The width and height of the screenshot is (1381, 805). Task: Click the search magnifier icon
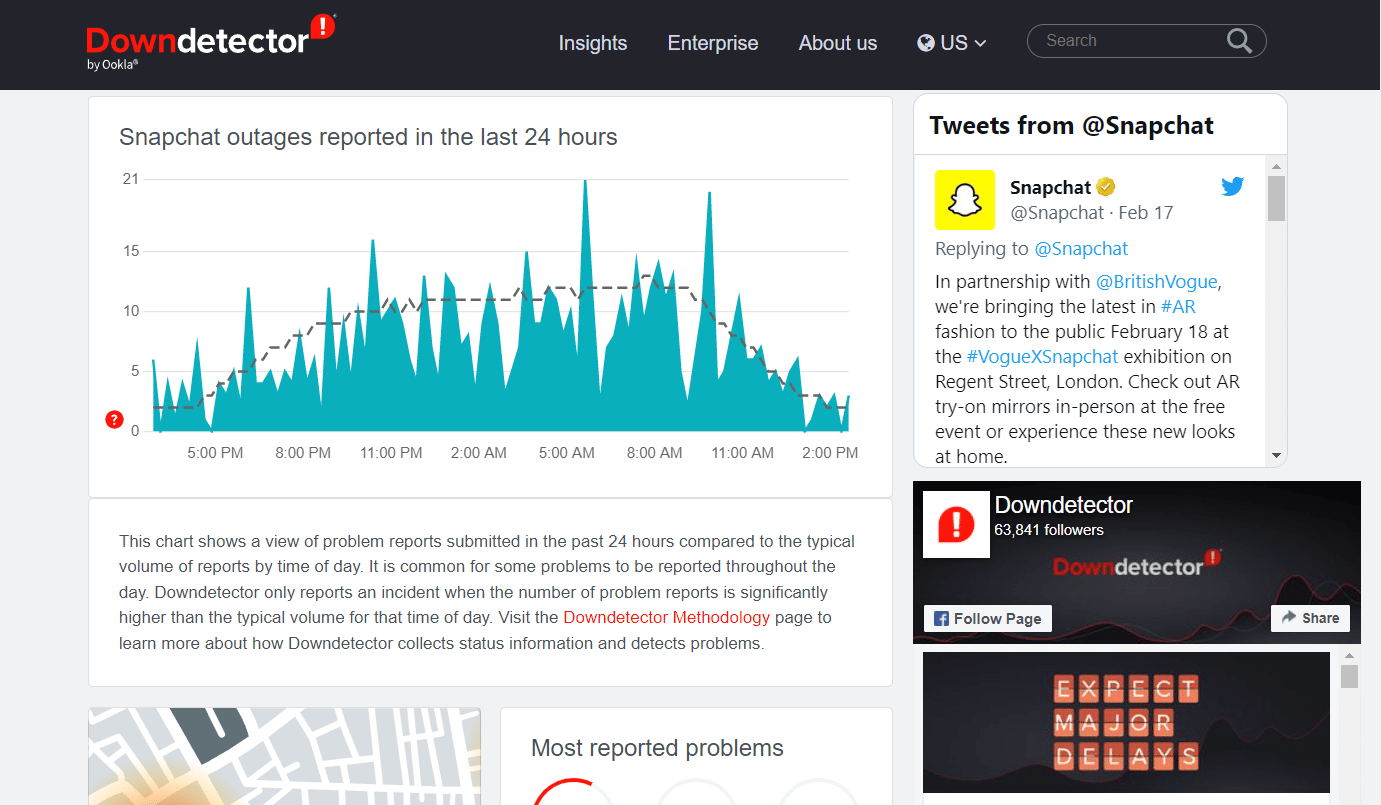[x=1239, y=41]
